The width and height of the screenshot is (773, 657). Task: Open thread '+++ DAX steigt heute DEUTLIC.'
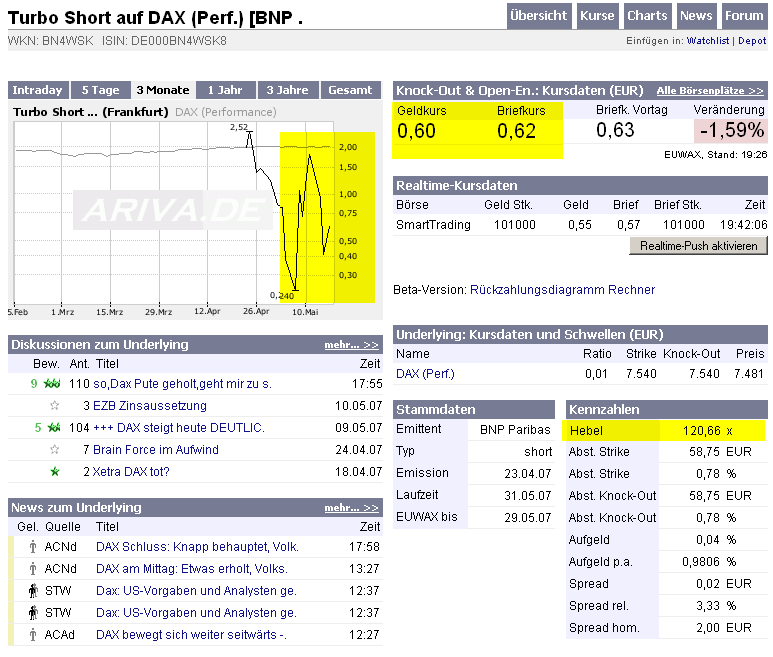[x=179, y=428]
